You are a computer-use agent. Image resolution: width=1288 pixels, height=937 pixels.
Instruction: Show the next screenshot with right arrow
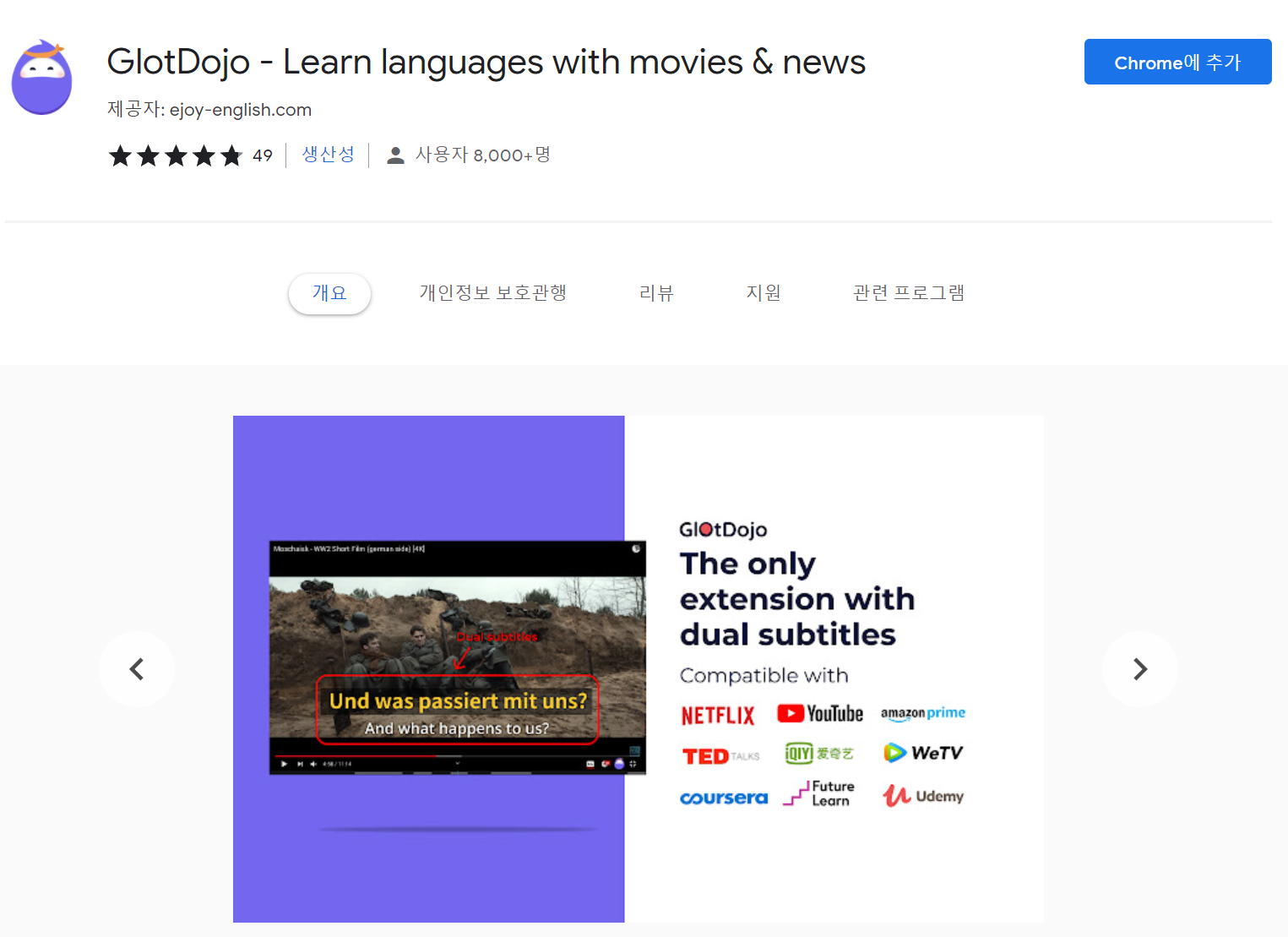1140,669
